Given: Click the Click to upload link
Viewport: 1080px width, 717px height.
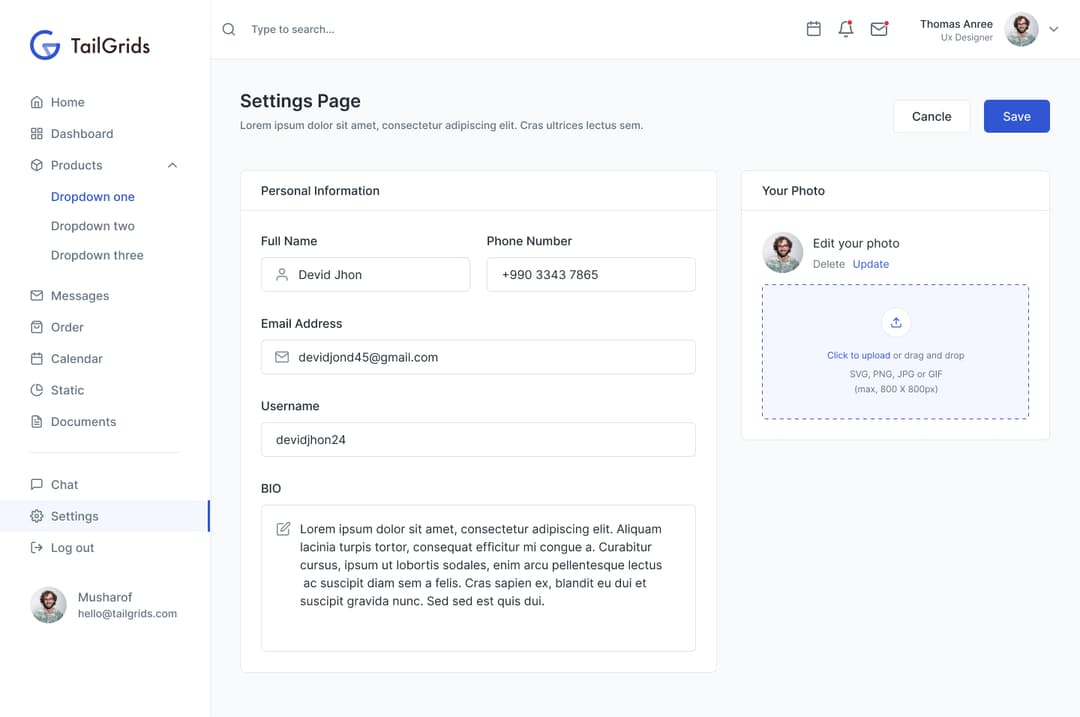Looking at the screenshot, I should (x=860, y=355).
